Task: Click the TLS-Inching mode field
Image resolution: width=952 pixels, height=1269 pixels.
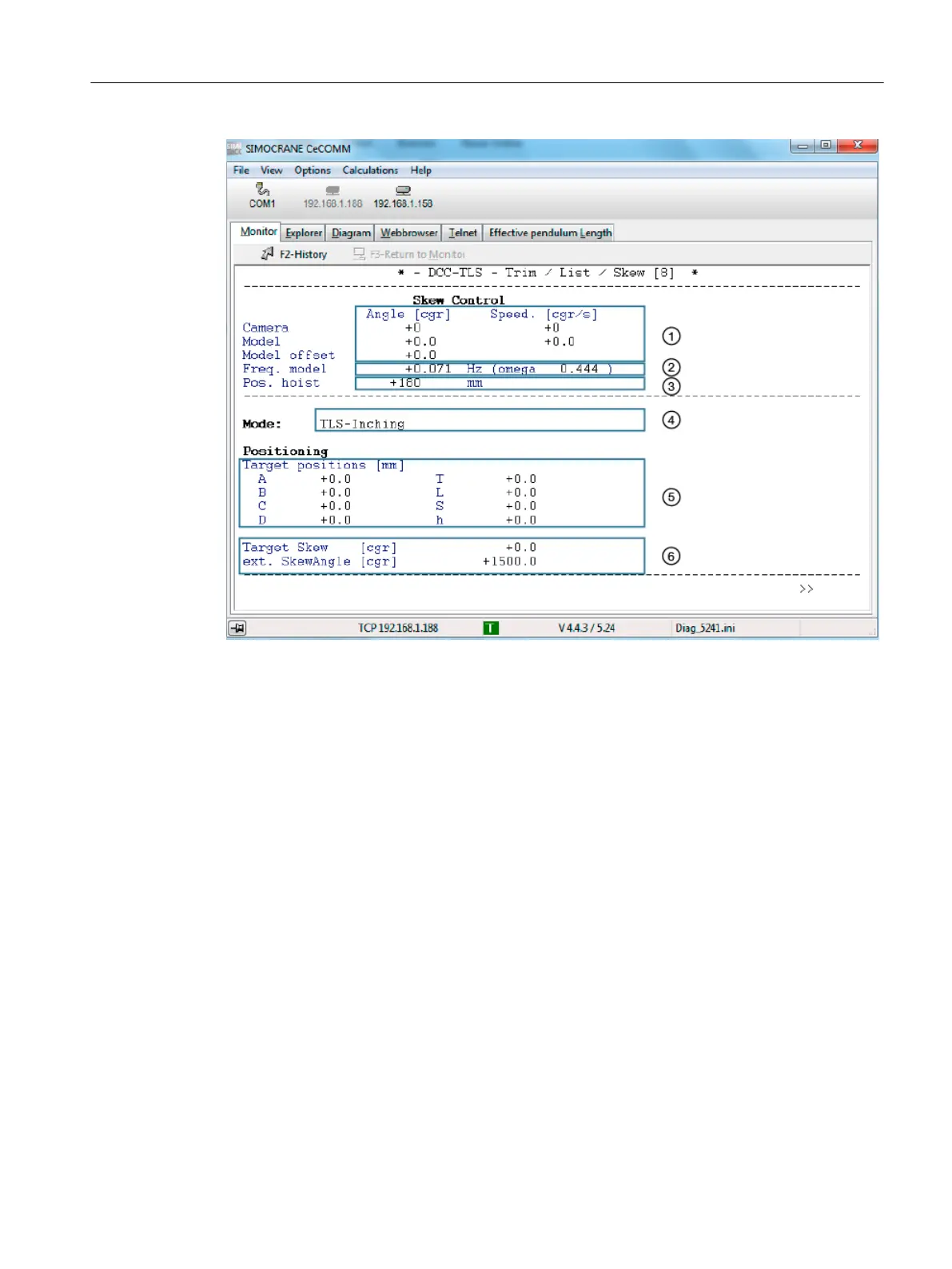Action: coord(480,421)
